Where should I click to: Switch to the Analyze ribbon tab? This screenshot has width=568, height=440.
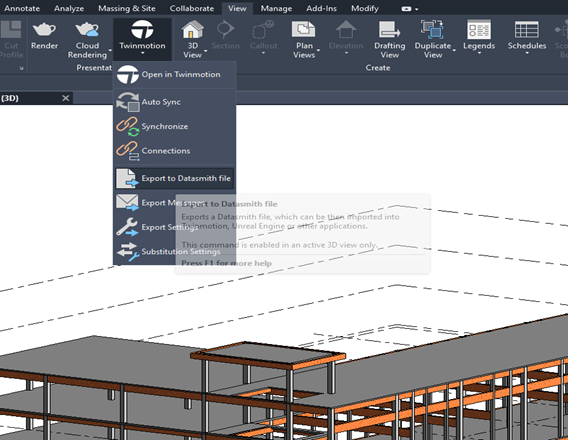click(x=69, y=8)
